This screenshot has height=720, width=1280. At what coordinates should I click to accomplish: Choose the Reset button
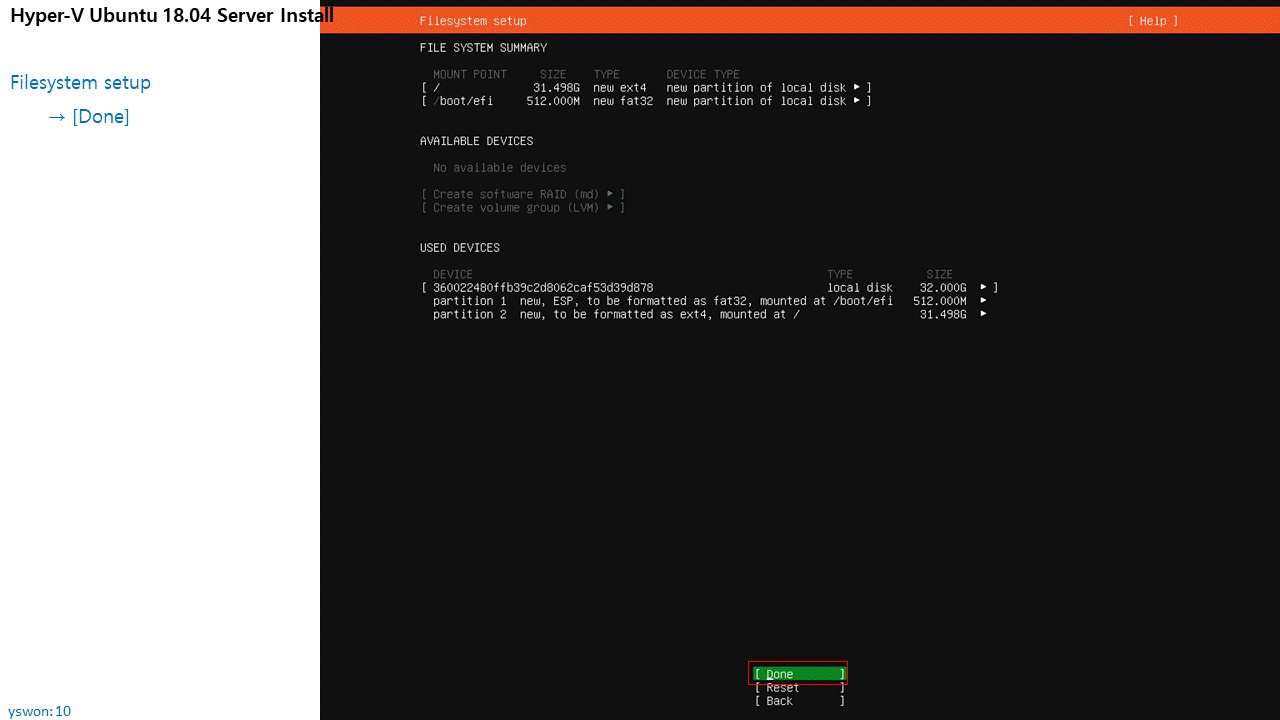[799, 688]
